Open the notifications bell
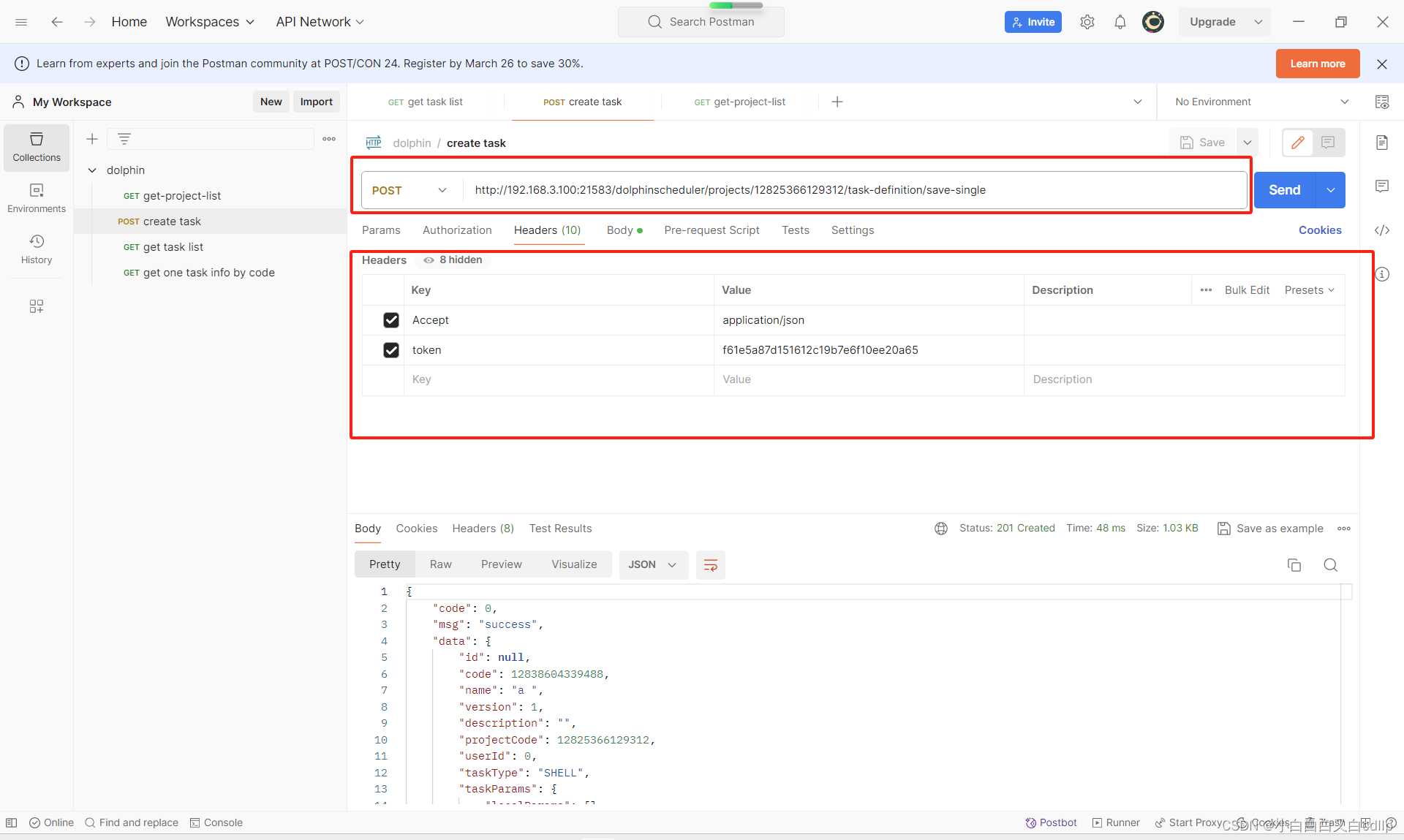This screenshot has height=840, width=1404. click(1120, 22)
